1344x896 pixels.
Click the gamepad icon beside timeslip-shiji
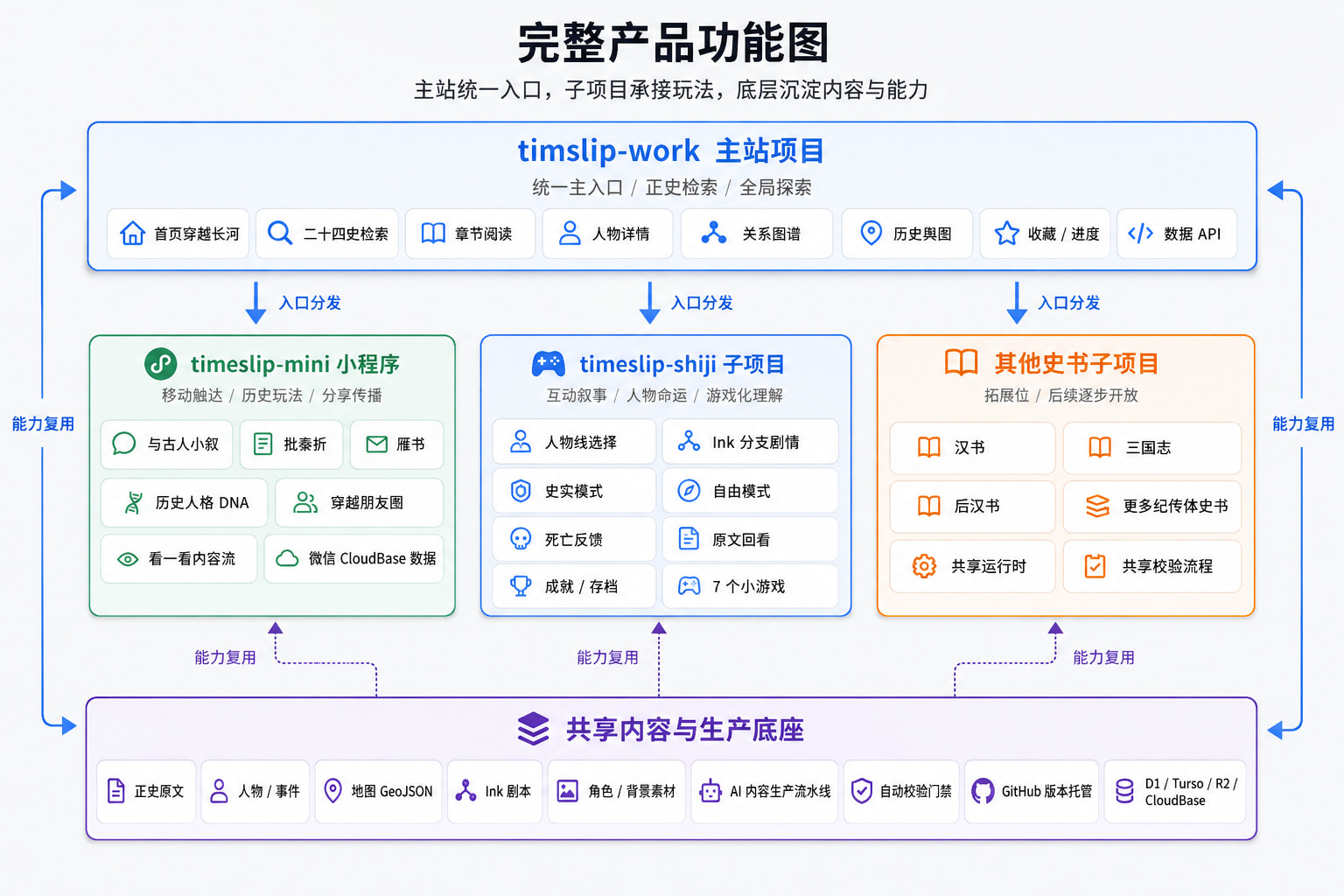pyautogui.click(x=549, y=364)
